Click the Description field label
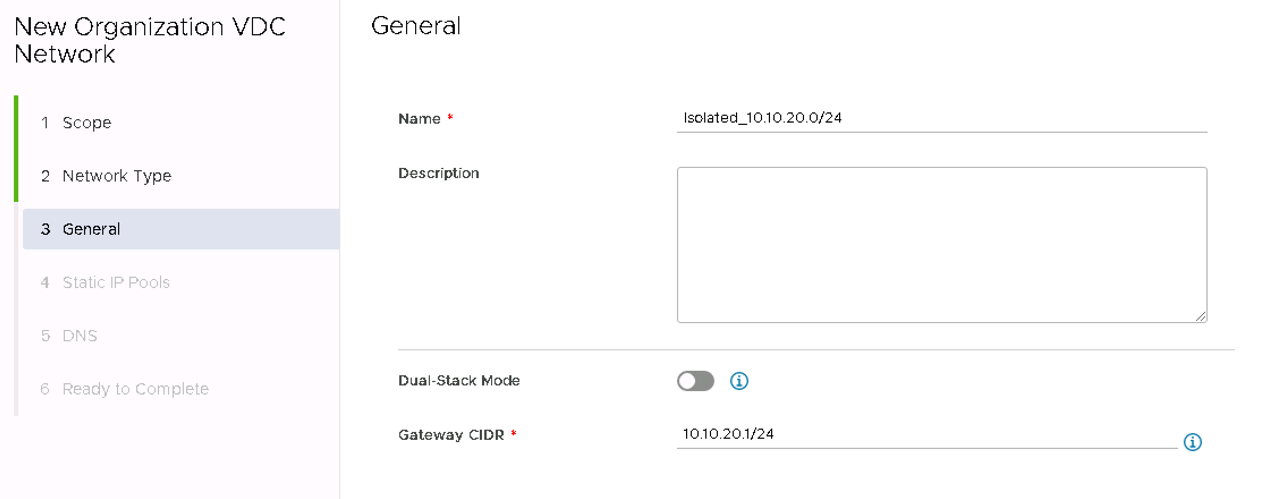This screenshot has height=499, width=1269. tap(438, 173)
